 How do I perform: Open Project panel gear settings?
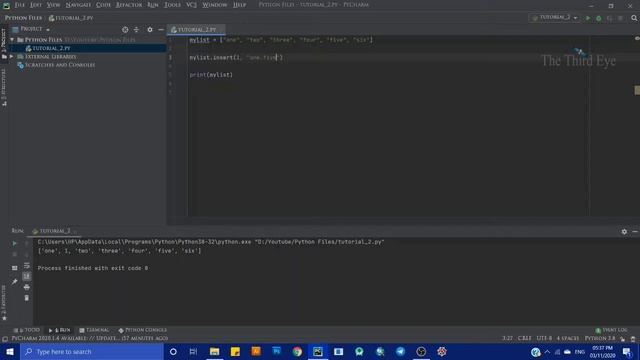150,29
